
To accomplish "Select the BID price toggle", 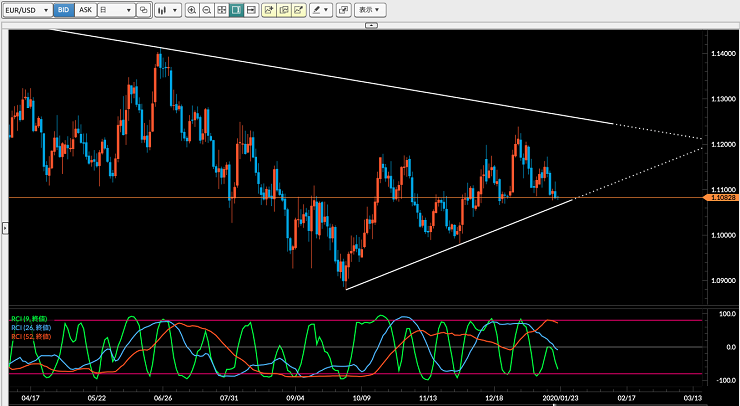I will click(x=64, y=10).
